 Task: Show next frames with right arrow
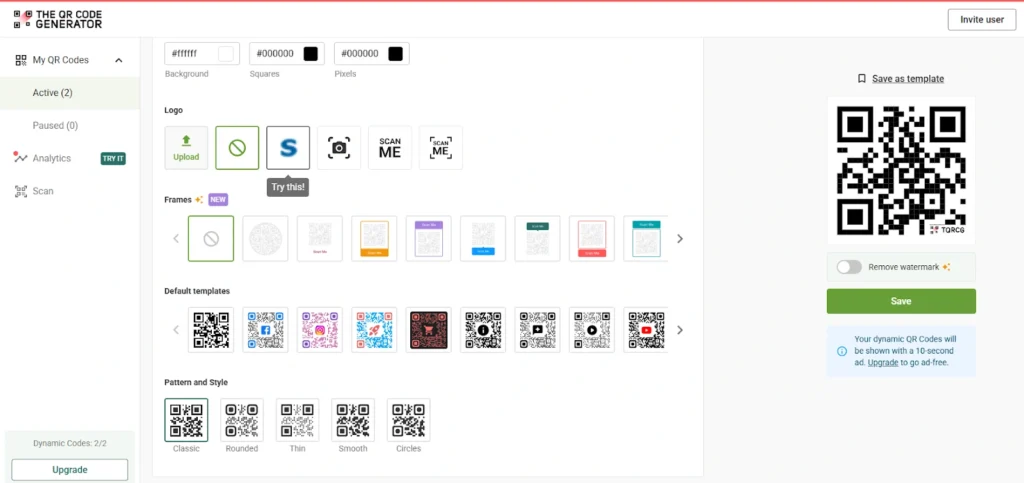pyautogui.click(x=680, y=239)
